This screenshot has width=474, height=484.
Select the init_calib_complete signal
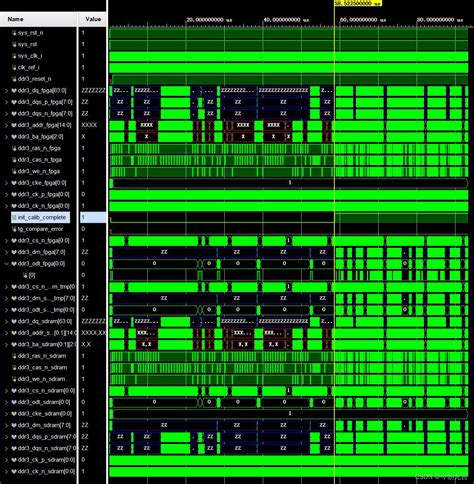point(41,217)
